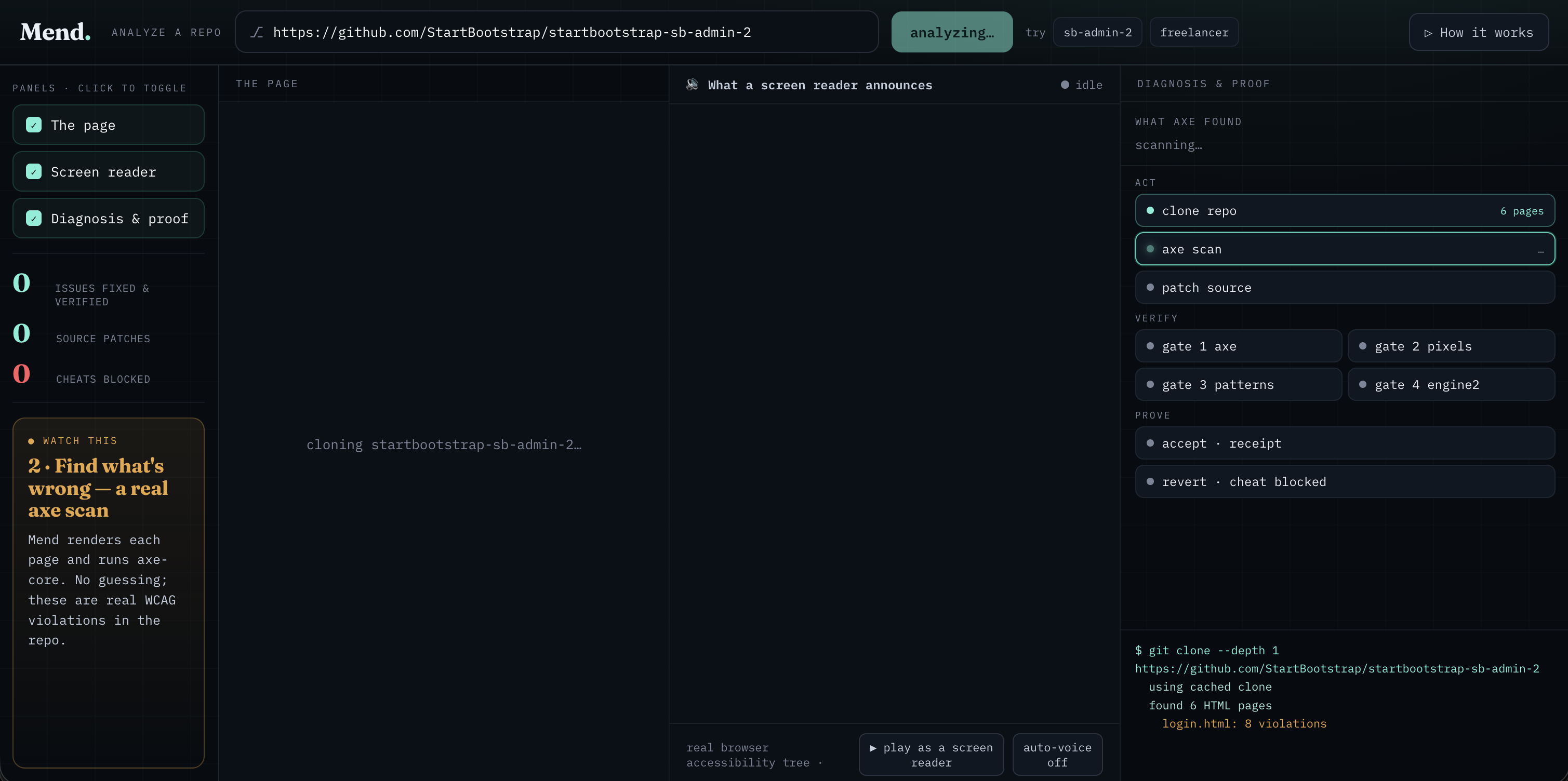Toggle the auto-voice off button
Viewport: 1568px width, 781px height.
point(1057,754)
